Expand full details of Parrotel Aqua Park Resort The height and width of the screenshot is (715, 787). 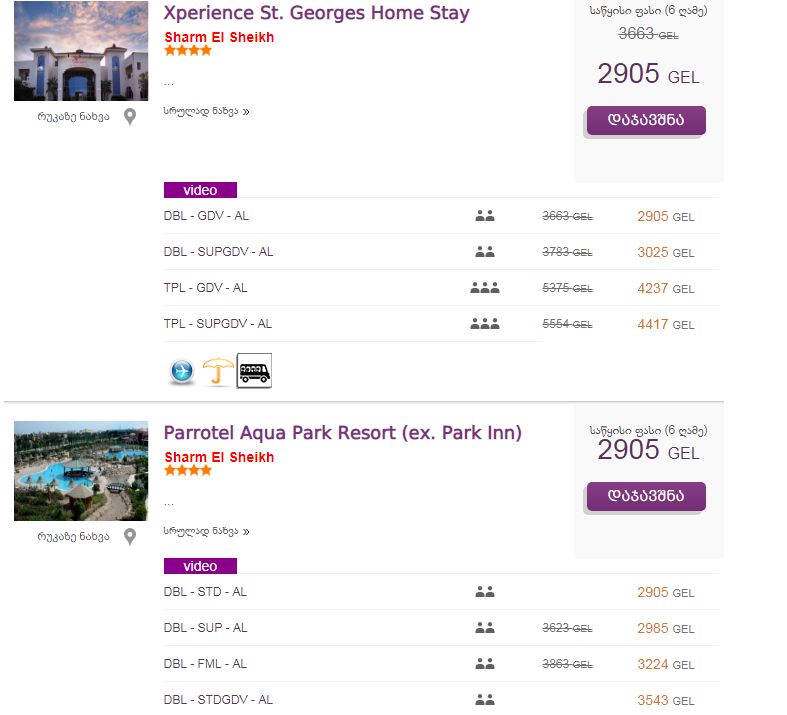[206, 532]
